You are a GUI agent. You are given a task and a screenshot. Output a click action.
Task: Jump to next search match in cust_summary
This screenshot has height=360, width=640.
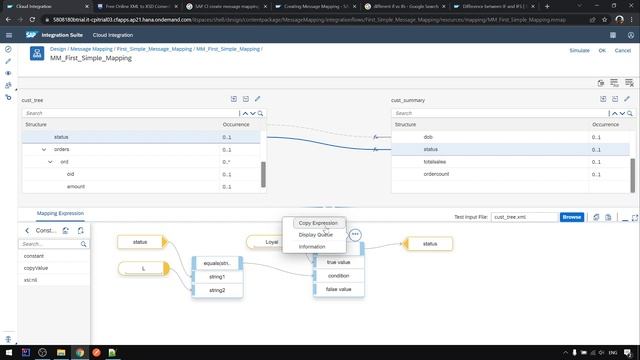(622, 113)
